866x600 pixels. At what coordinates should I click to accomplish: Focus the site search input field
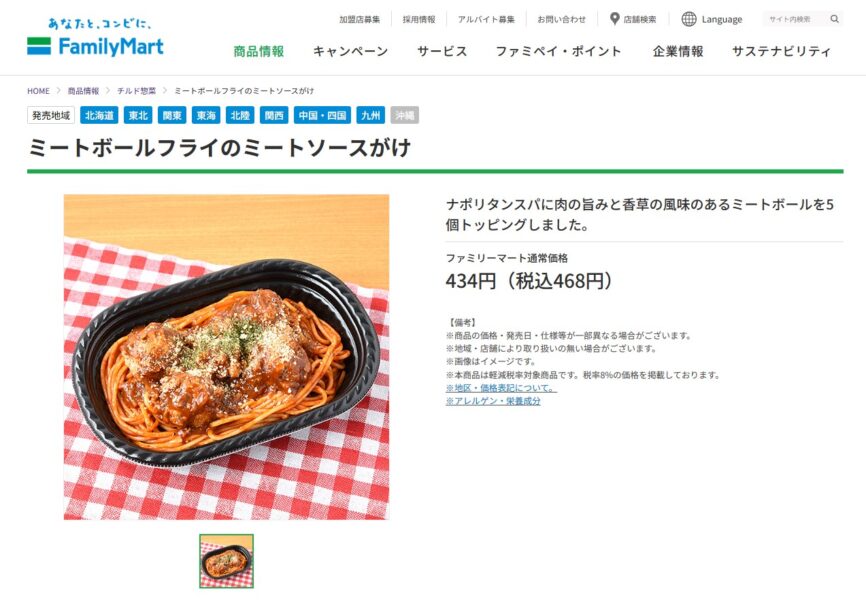pos(795,19)
